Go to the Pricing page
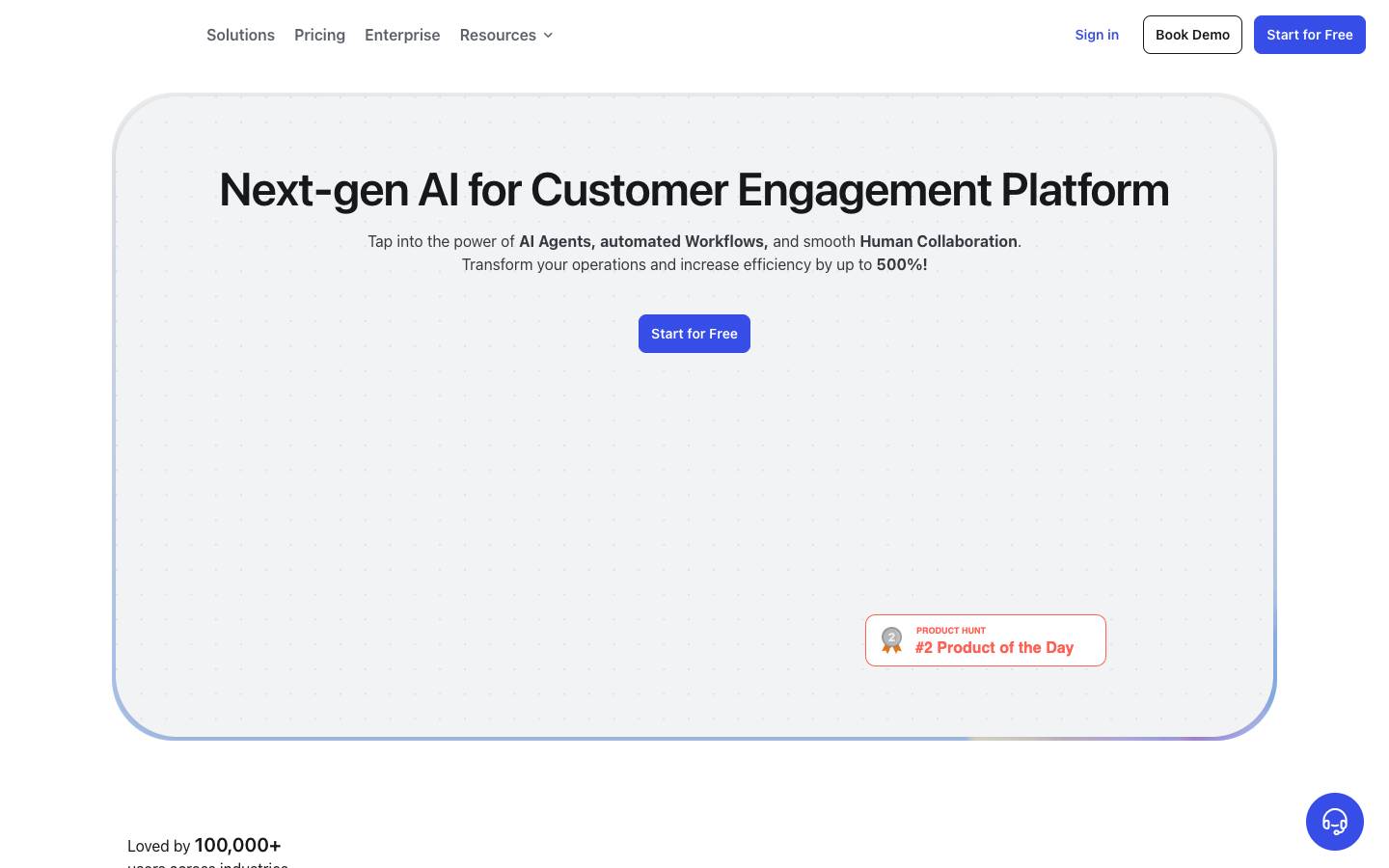 click(319, 35)
